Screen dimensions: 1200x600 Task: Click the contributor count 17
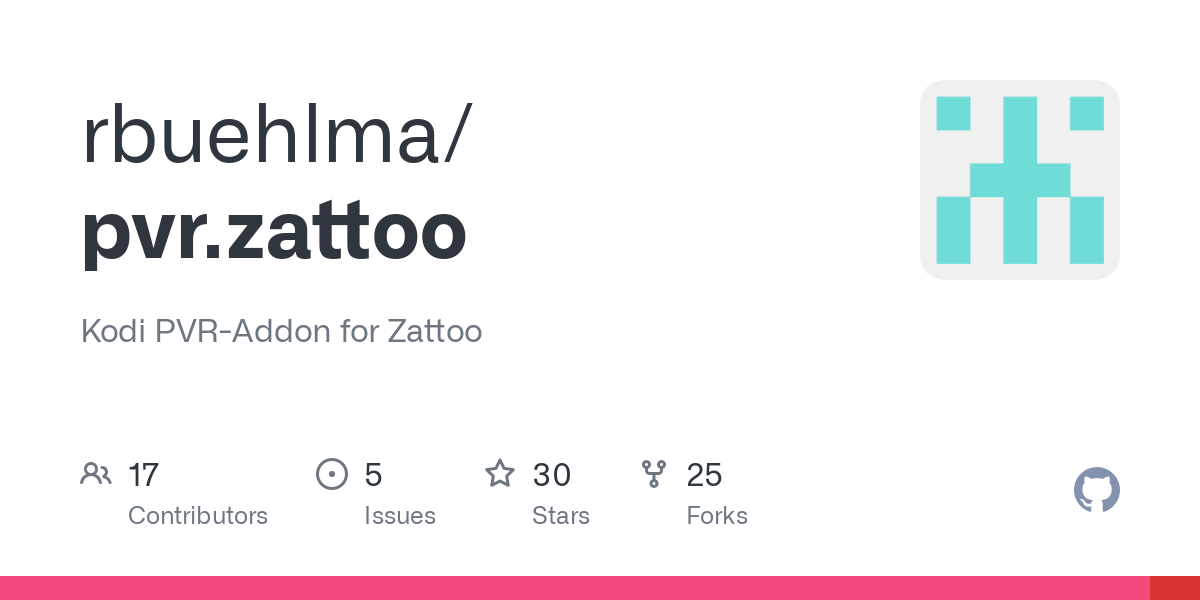(x=143, y=474)
